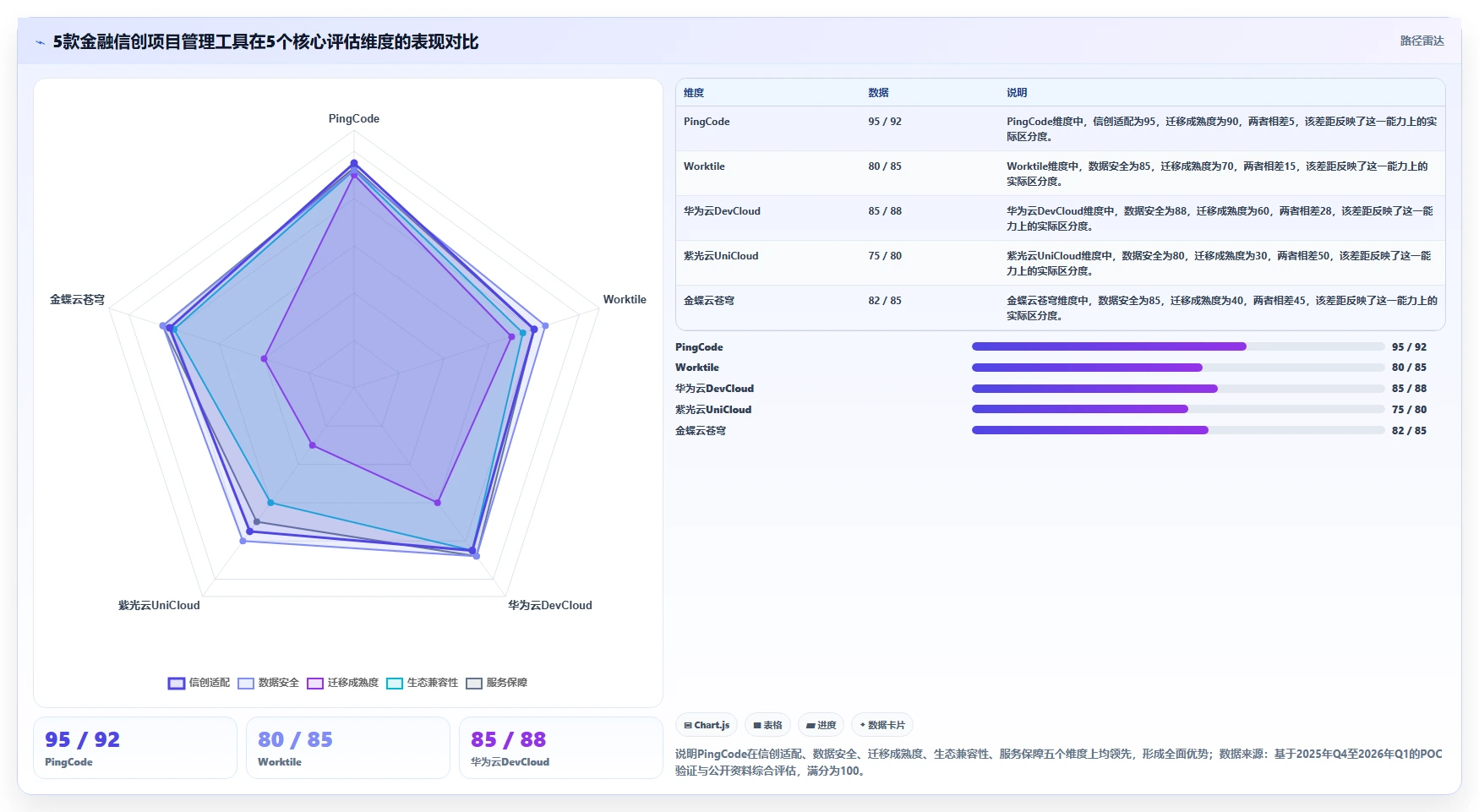
Task: Click the 路径雷达 label in header
Action: [x=1422, y=41]
